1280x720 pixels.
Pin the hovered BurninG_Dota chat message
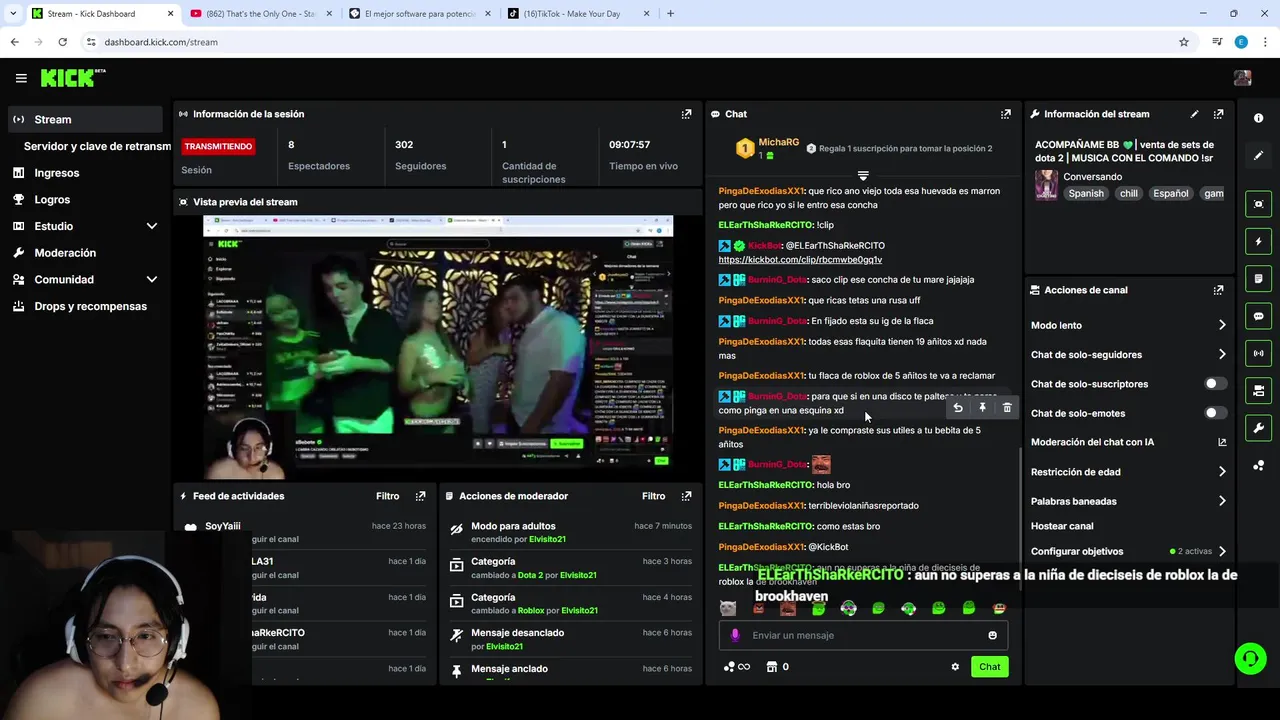pyautogui.click(x=982, y=408)
